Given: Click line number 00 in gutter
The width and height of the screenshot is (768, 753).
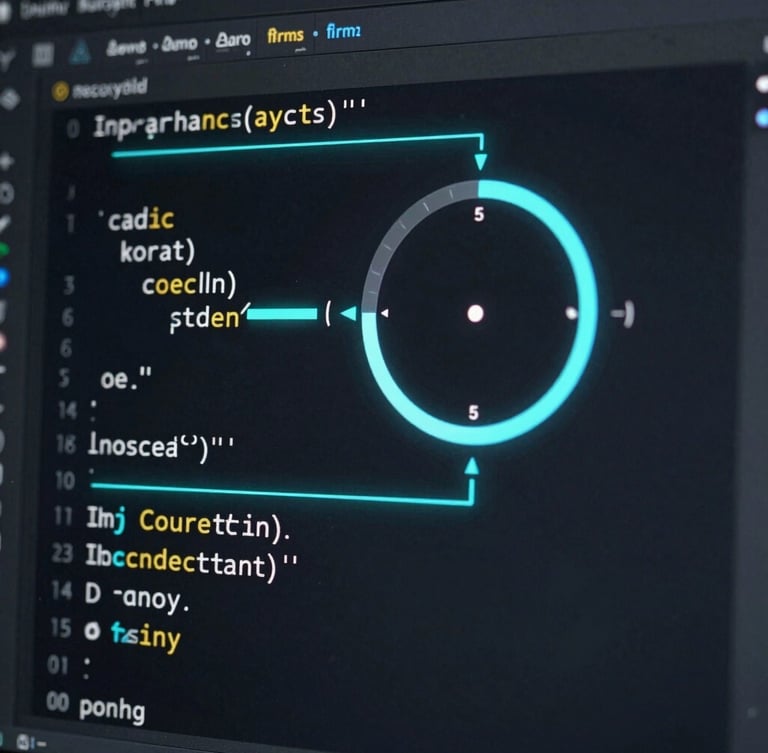Looking at the screenshot, I should [x=58, y=703].
